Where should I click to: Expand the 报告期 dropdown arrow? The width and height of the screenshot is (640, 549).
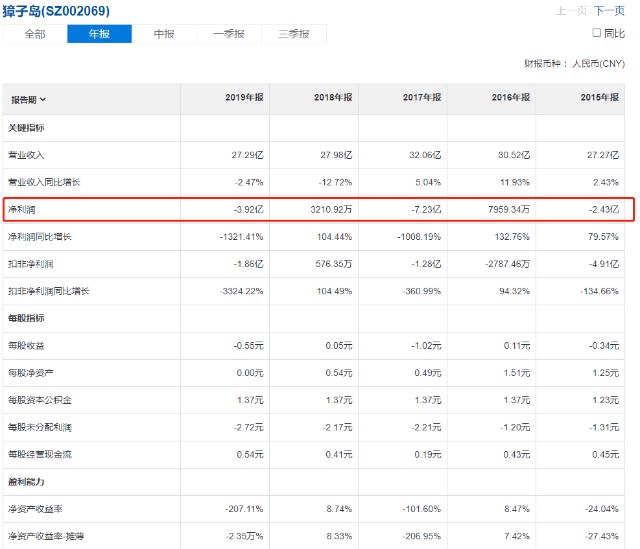pos(43,99)
